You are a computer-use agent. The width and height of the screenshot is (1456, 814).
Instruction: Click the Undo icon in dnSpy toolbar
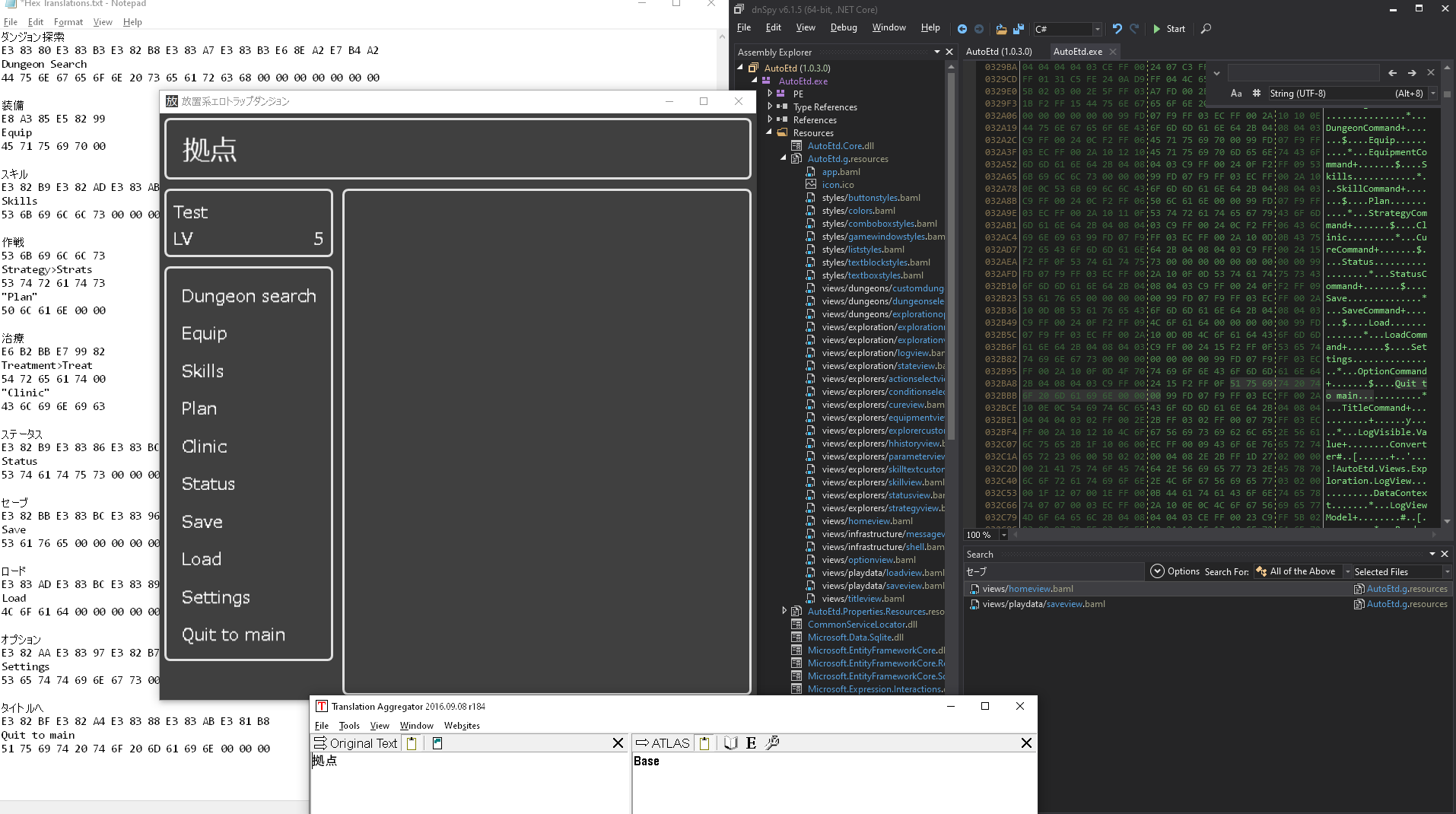click(1117, 29)
